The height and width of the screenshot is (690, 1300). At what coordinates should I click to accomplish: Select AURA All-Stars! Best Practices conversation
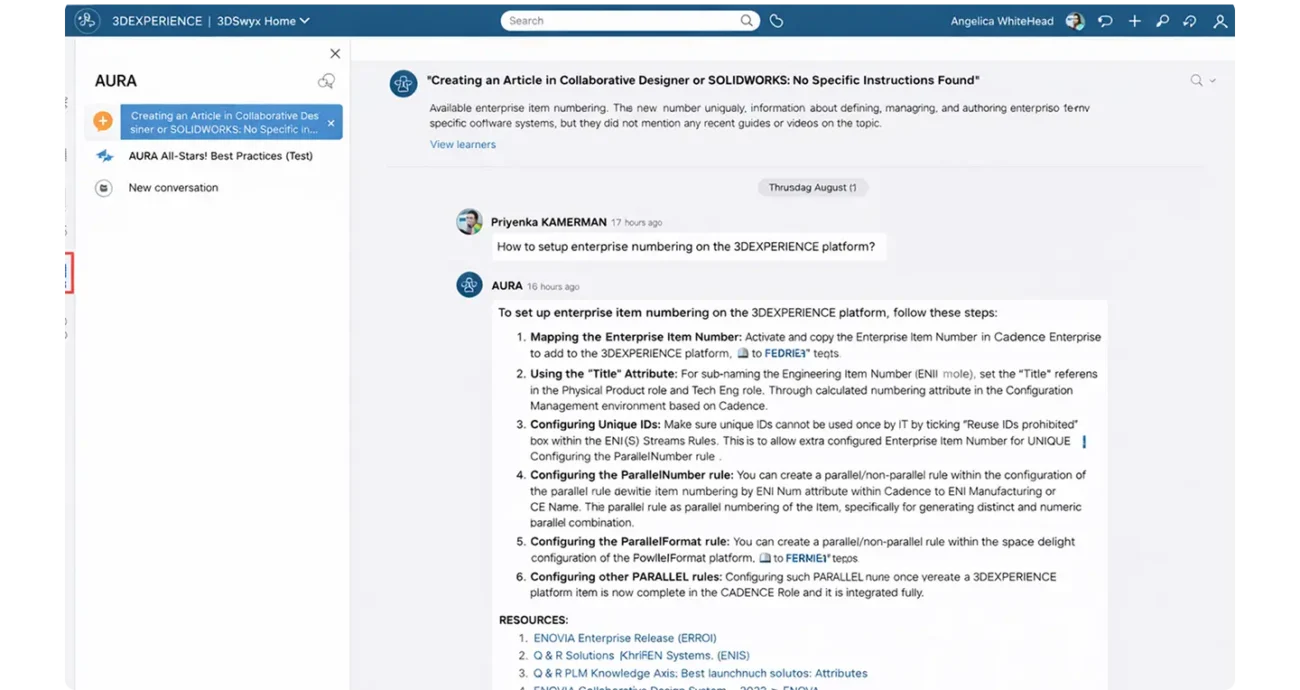click(x=220, y=156)
